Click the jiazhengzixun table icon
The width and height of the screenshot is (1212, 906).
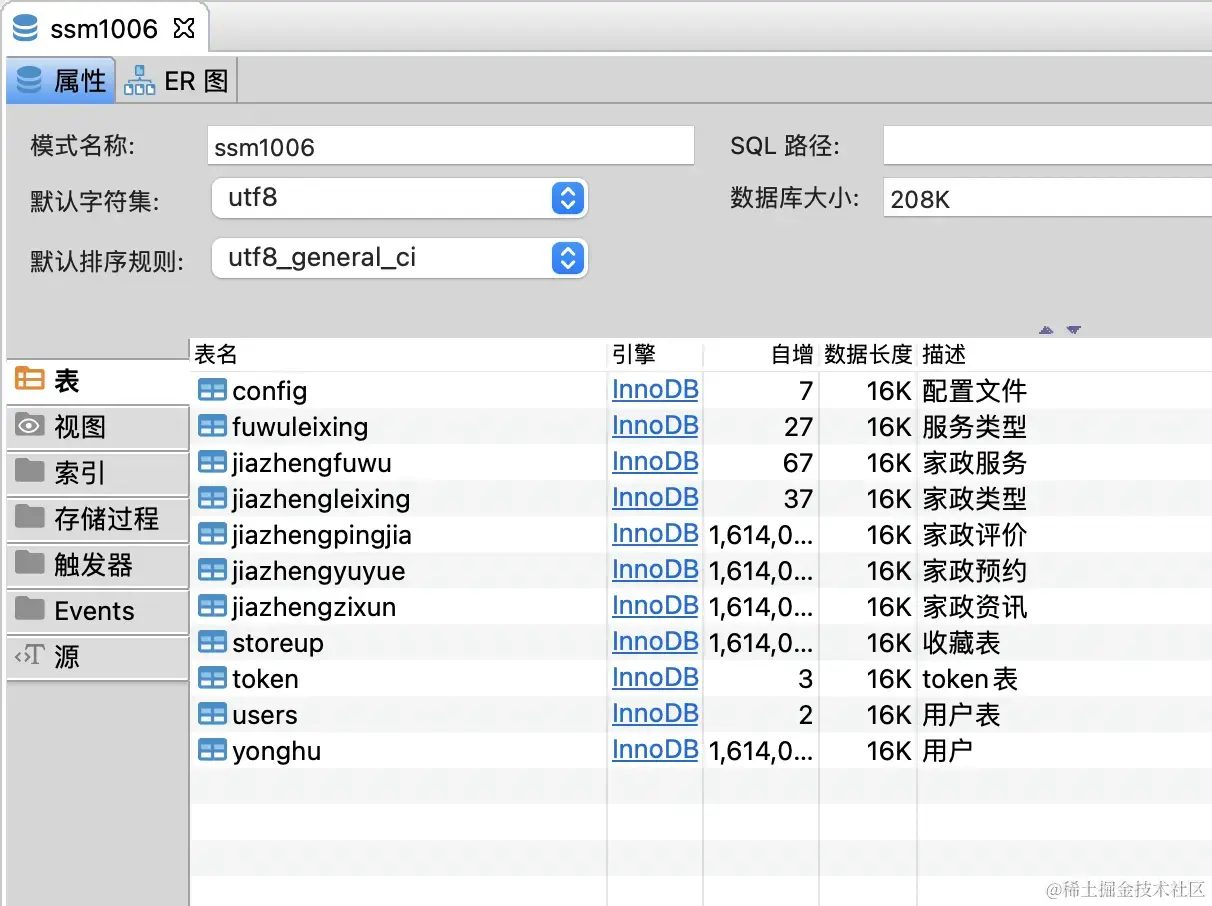[x=212, y=607]
